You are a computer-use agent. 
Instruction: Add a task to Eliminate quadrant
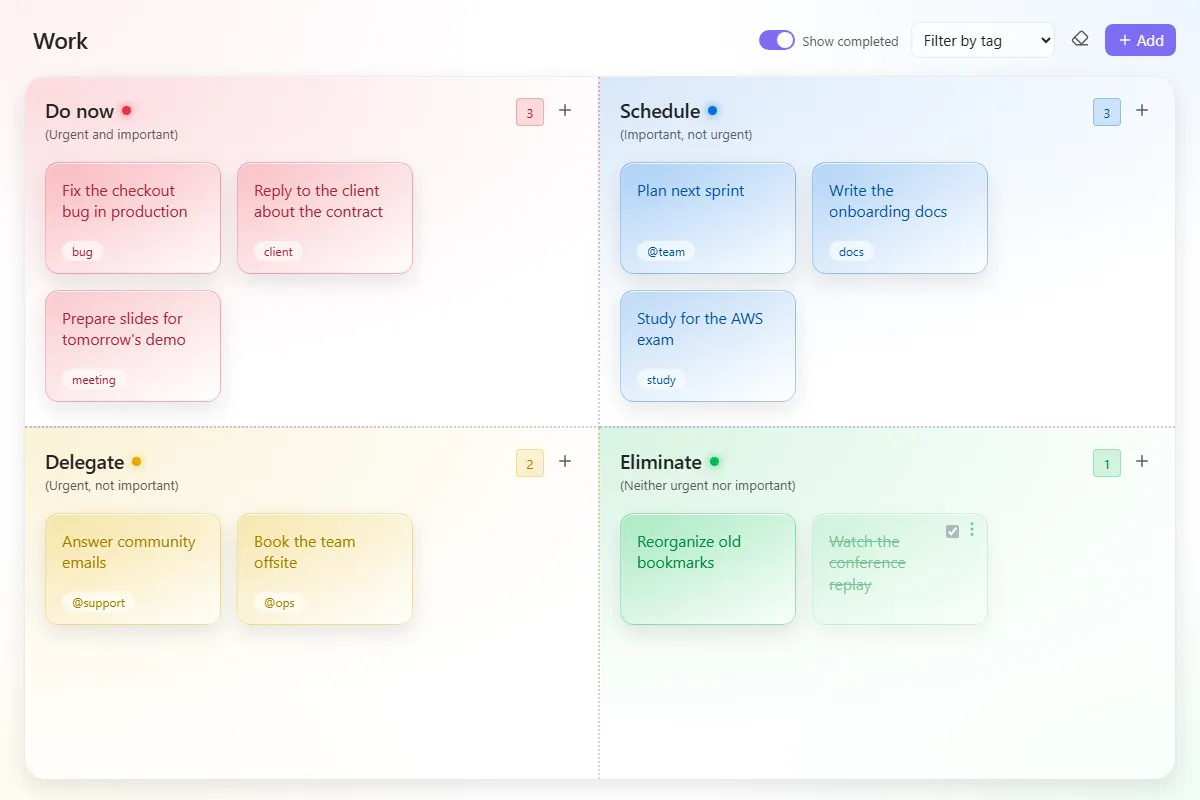coord(1142,462)
